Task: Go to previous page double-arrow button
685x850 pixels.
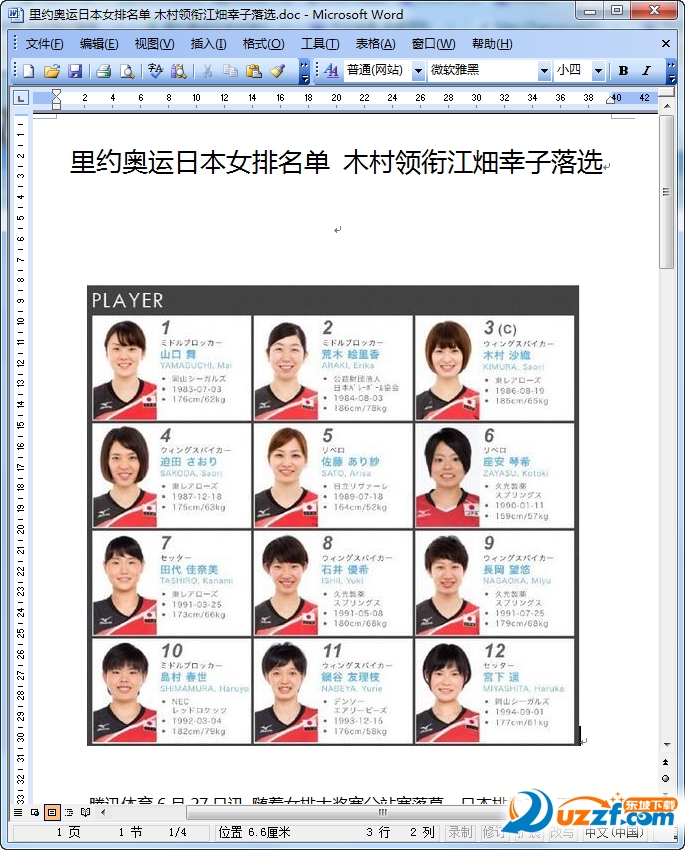Action: tap(667, 762)
